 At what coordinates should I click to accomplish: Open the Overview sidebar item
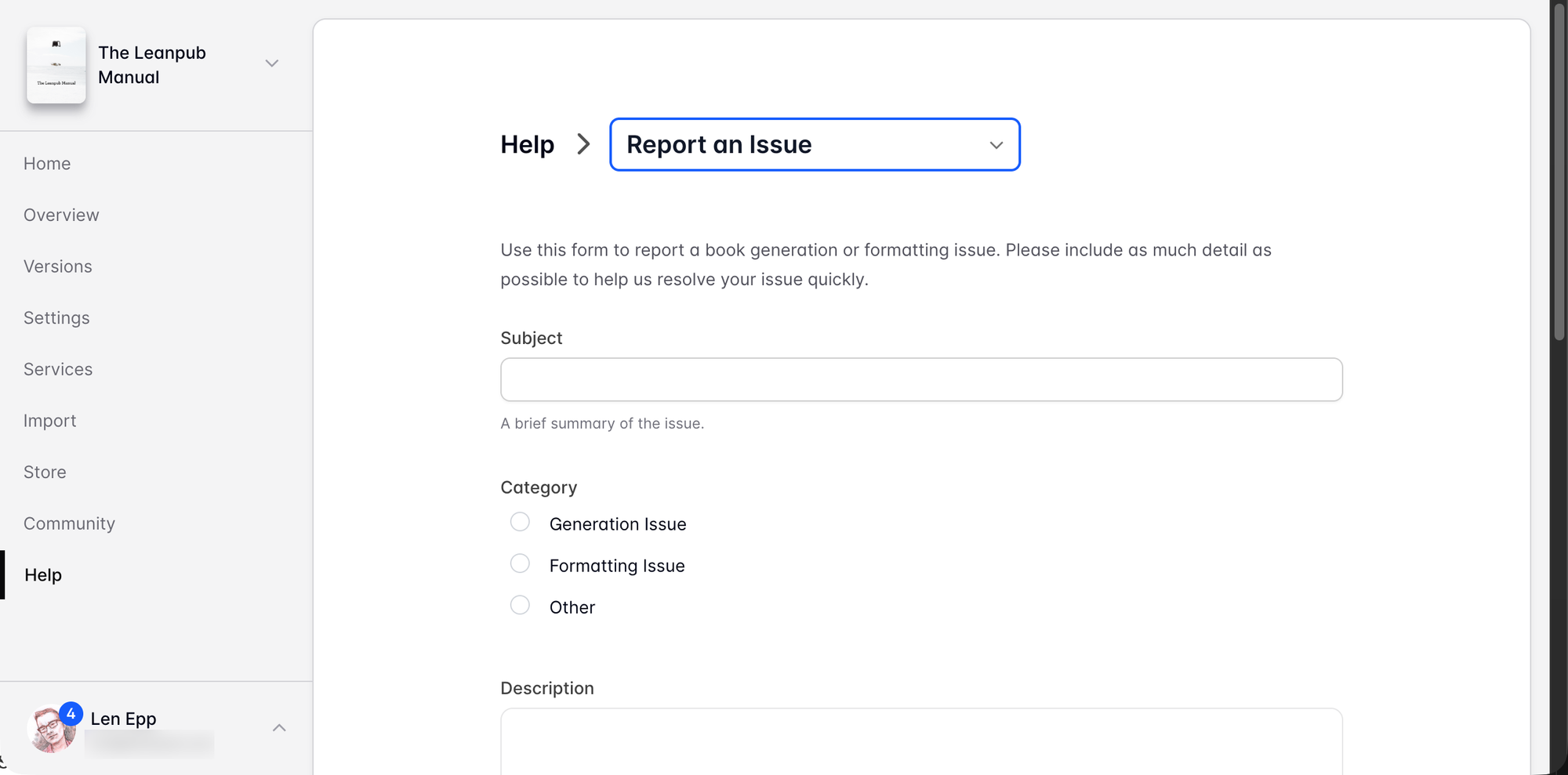(61, 215)
